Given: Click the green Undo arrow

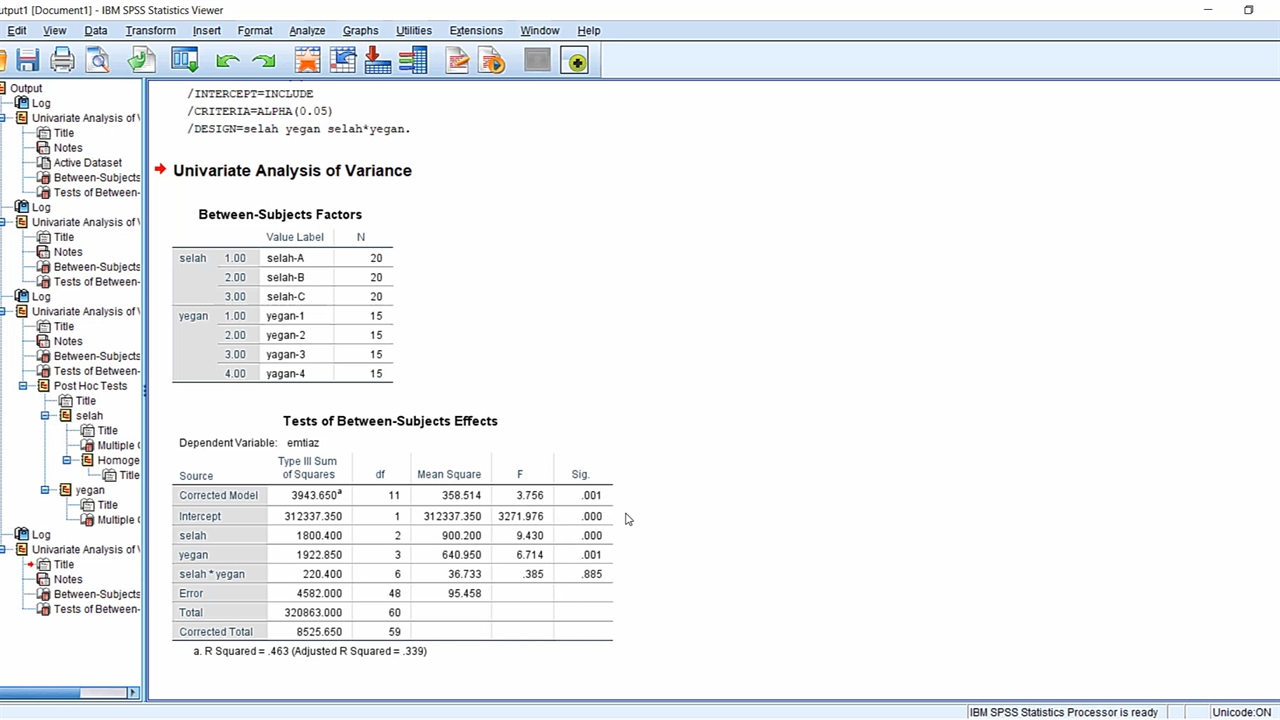Looking at the screenshot, I should [x=228, y=61].
